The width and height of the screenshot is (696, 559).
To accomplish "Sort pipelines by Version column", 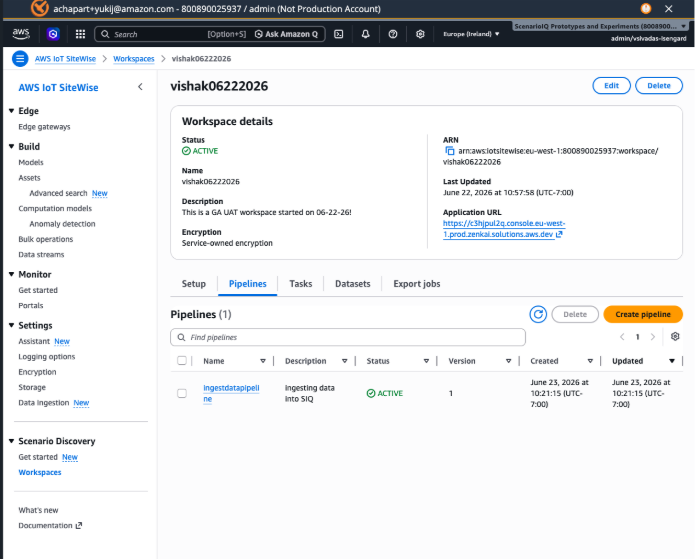I will (x=508, y=361).
